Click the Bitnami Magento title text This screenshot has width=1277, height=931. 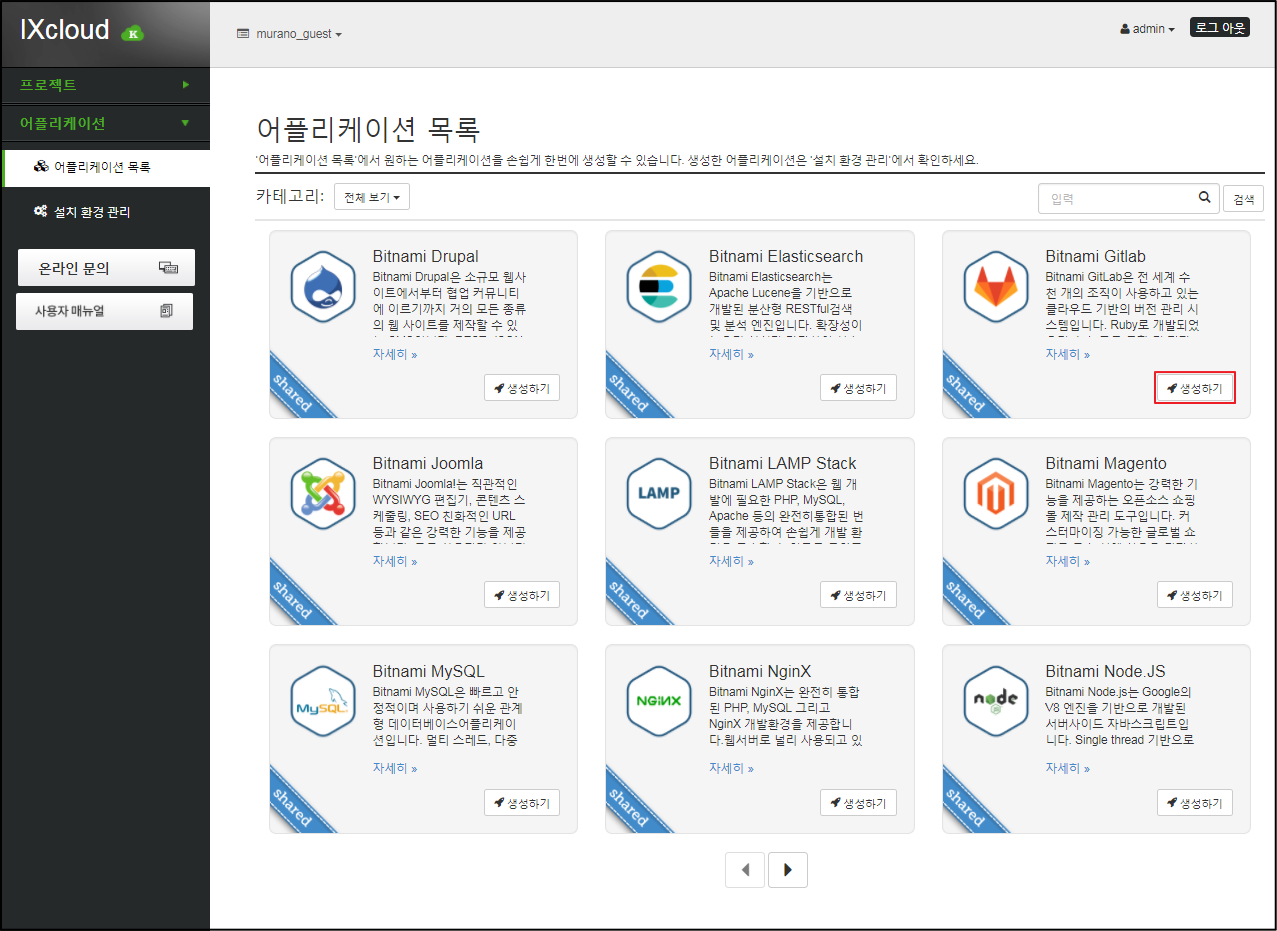pos(1106,463)
